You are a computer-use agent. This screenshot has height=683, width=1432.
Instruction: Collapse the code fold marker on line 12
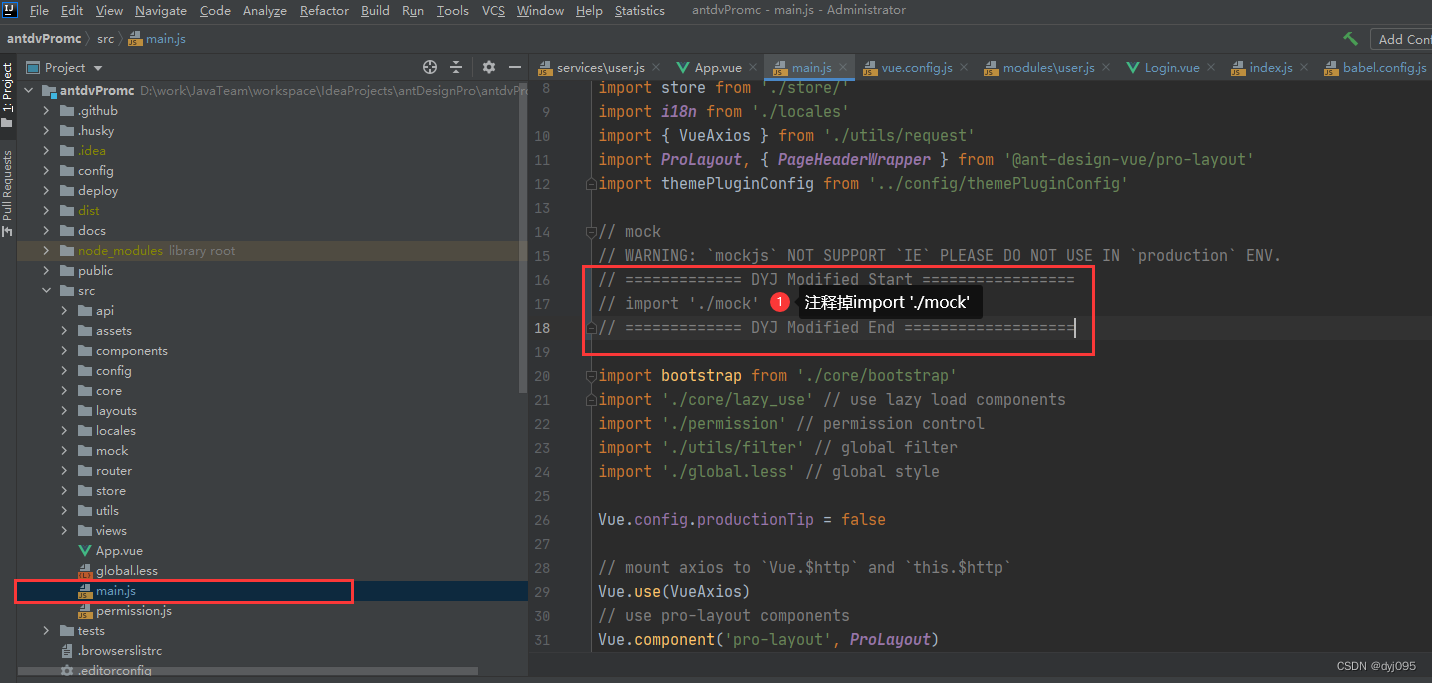click(591, 184)
